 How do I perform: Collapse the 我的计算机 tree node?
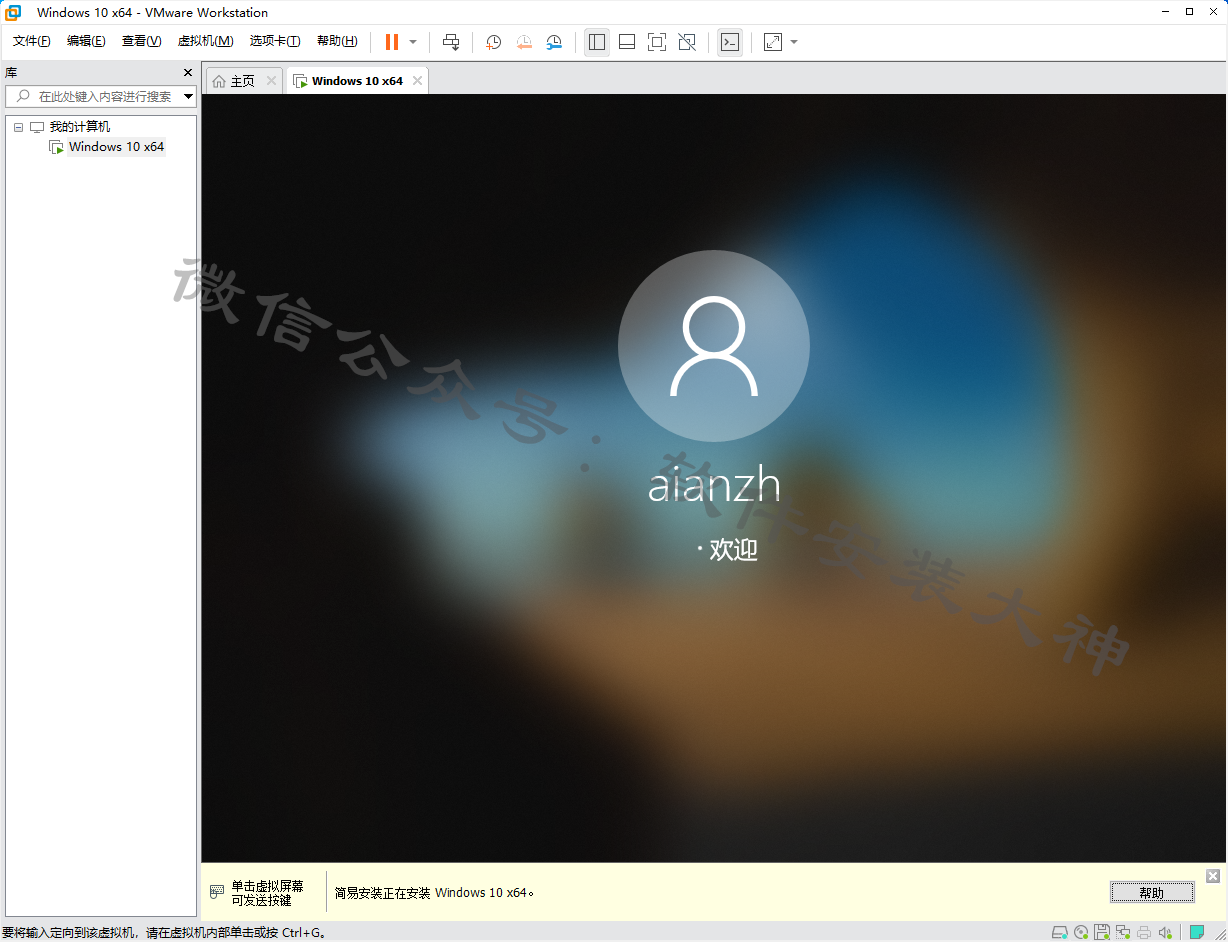18,127
